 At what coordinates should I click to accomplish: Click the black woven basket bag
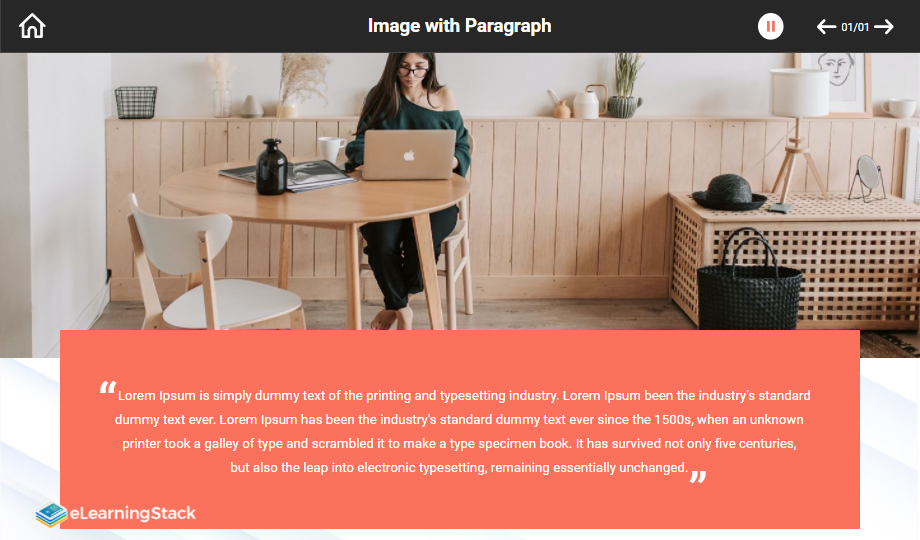click(x=749, y=283)
